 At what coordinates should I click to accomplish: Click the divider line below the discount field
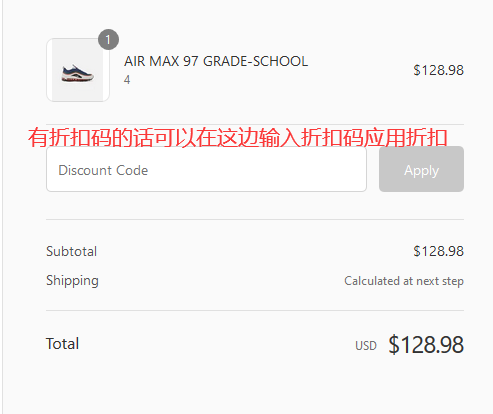pyautogui.click(x=255, y=220)
